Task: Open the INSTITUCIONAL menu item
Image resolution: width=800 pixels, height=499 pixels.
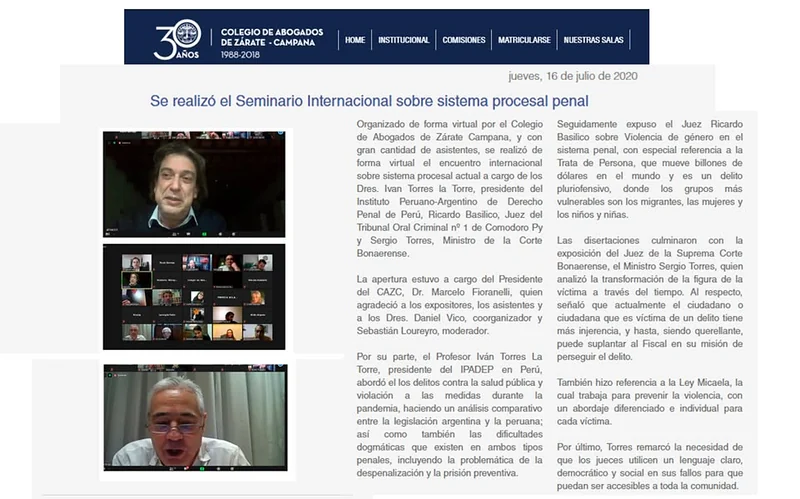Action: (x=404, y=40)
